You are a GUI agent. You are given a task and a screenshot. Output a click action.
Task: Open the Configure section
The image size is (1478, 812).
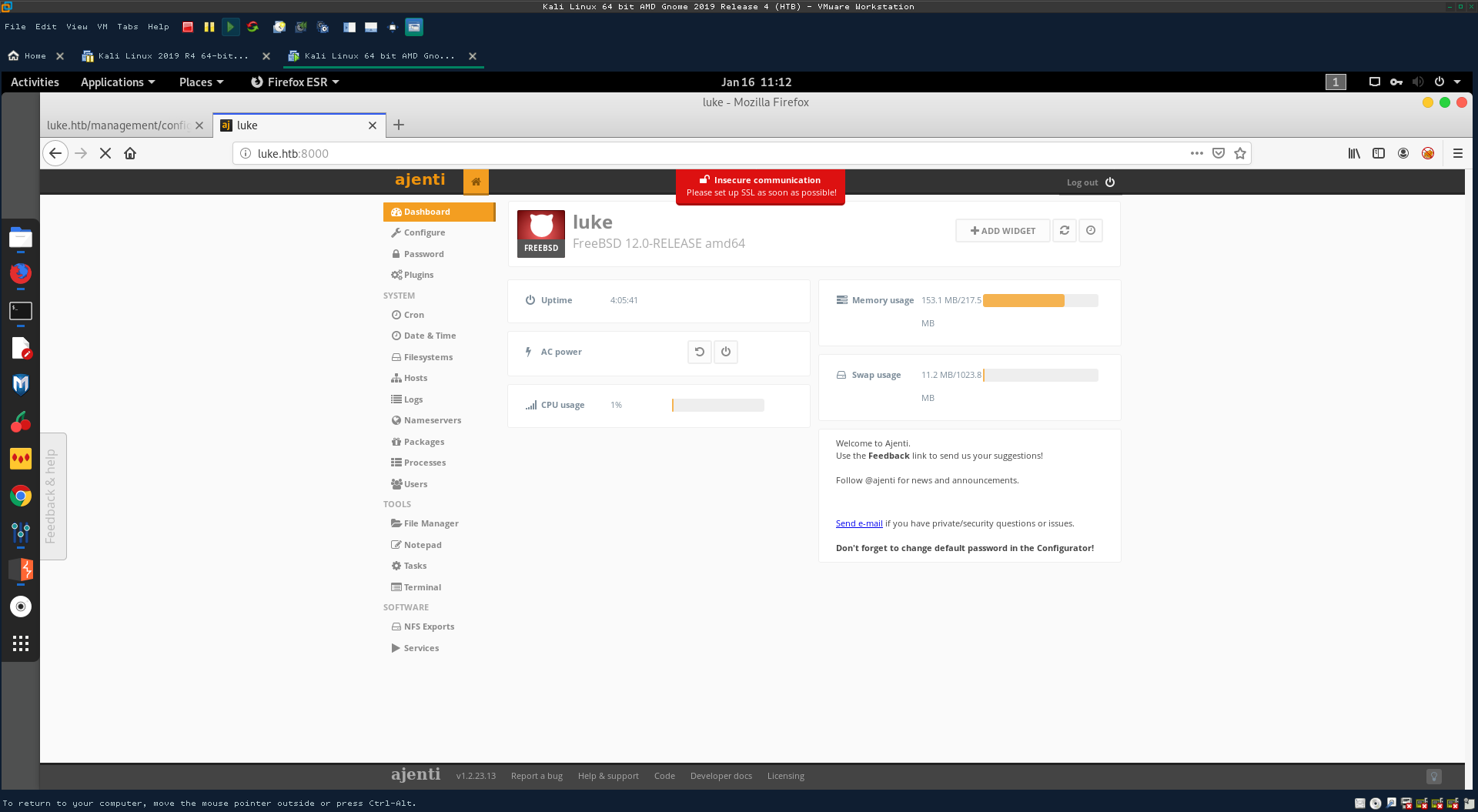[418, 232]
